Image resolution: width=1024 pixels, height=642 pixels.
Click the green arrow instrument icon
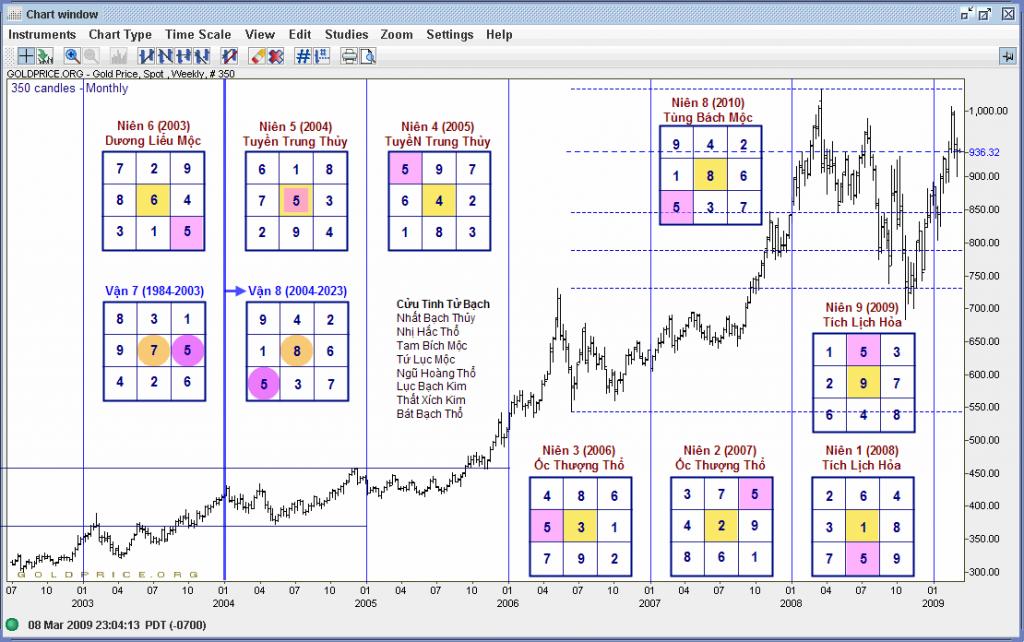coord(45,56)
